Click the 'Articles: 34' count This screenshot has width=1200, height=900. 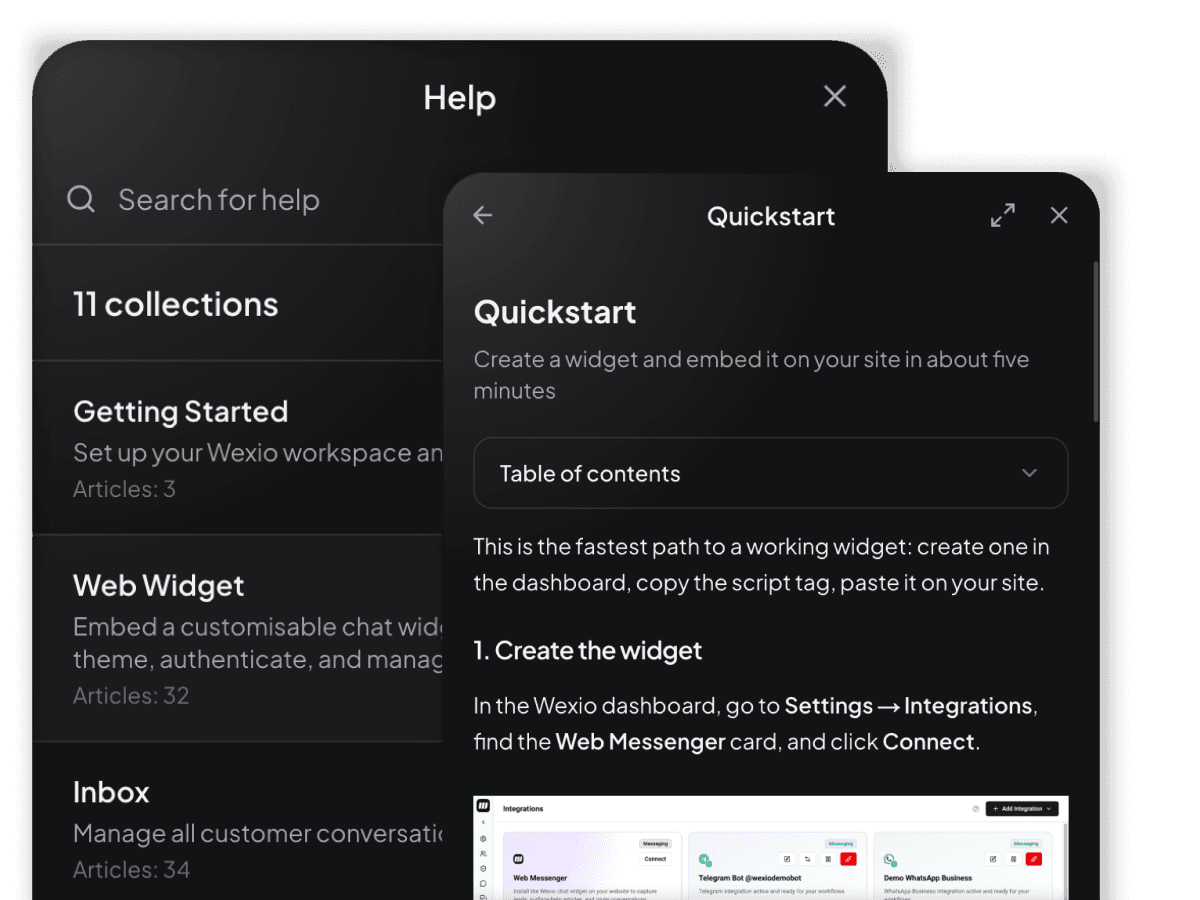(132, 869)
